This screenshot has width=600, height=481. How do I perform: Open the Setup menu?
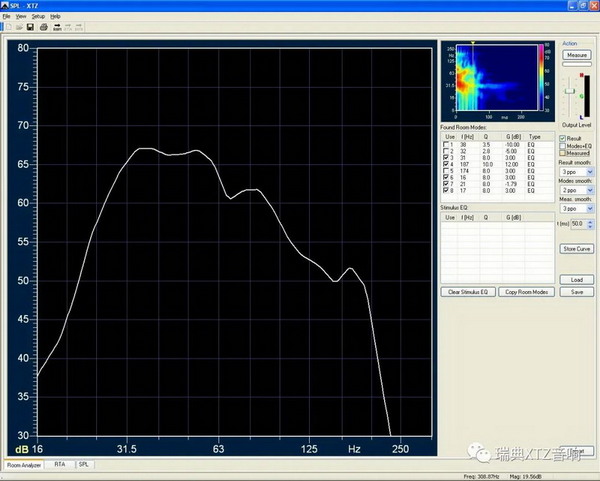(38, 16)
